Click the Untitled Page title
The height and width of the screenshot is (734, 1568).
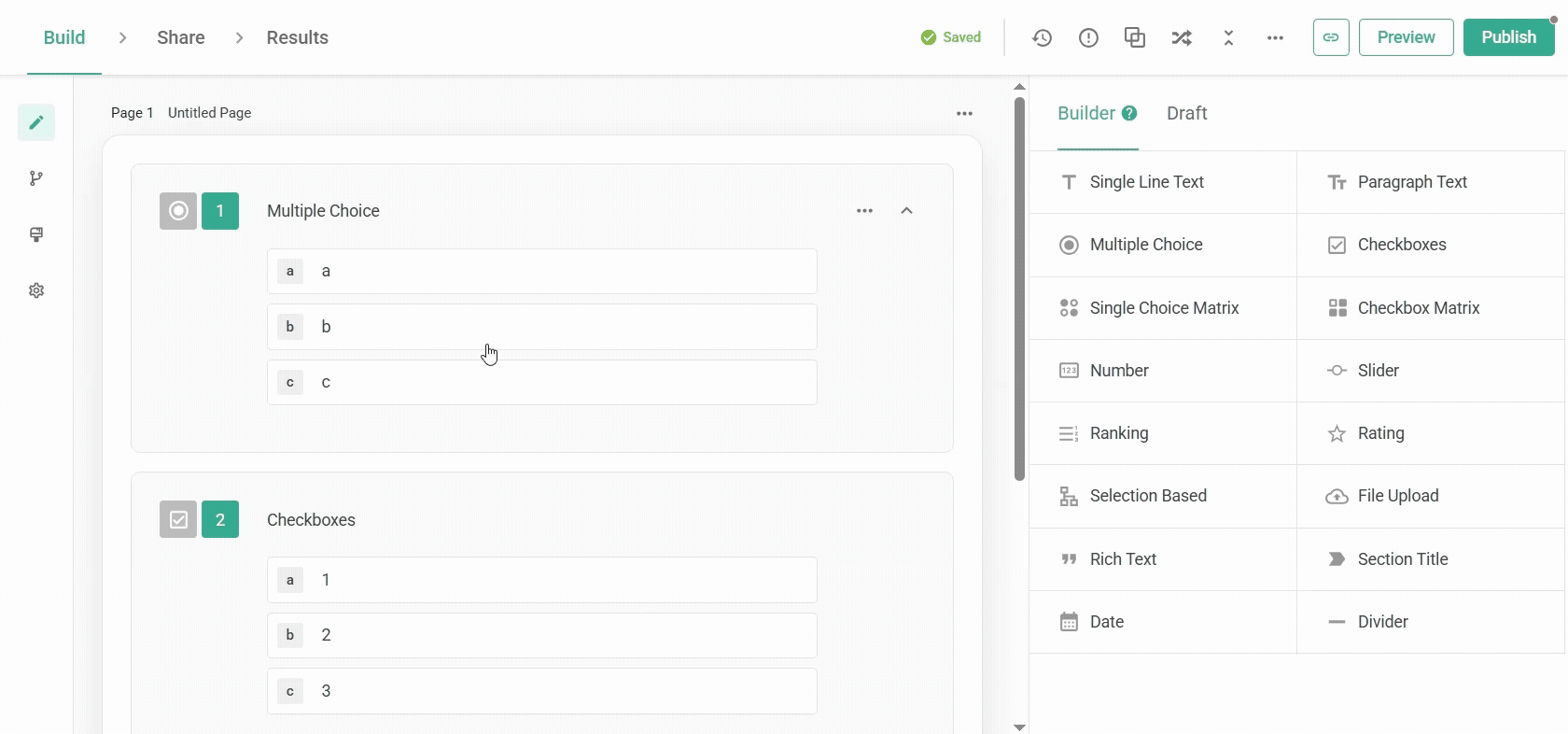209,113
